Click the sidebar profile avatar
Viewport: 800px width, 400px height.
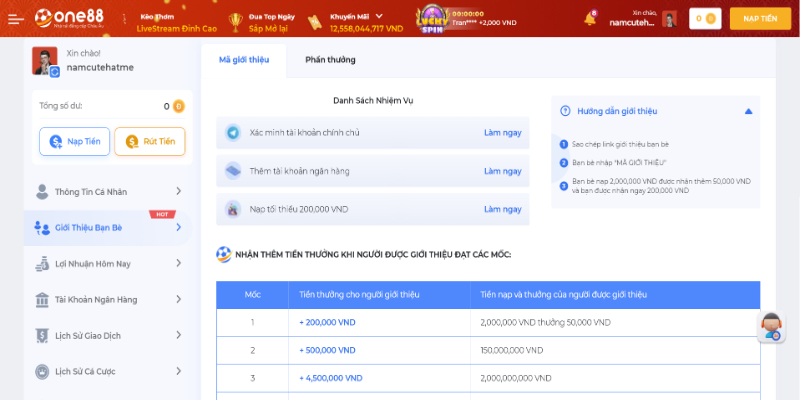(x=44, y=61)
